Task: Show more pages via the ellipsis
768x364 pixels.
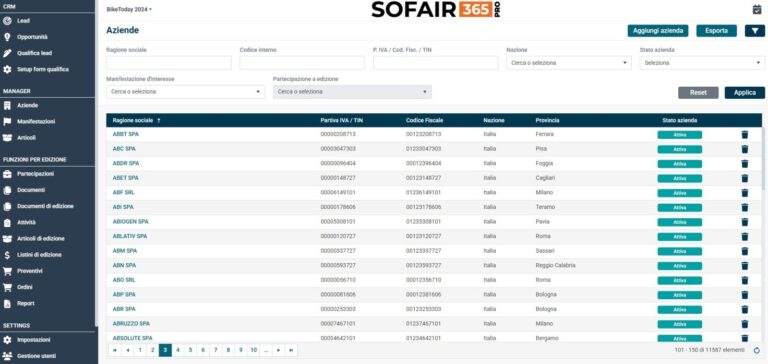Action: pos(266,350)
